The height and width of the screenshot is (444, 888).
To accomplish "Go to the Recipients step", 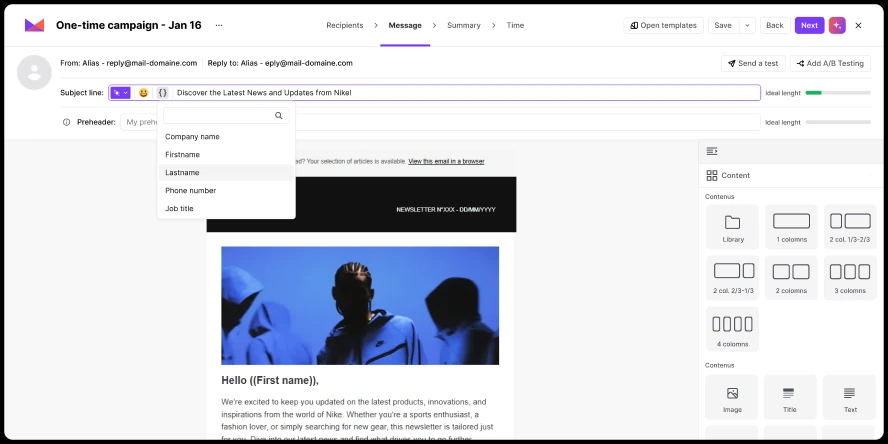I will (345, 25).
